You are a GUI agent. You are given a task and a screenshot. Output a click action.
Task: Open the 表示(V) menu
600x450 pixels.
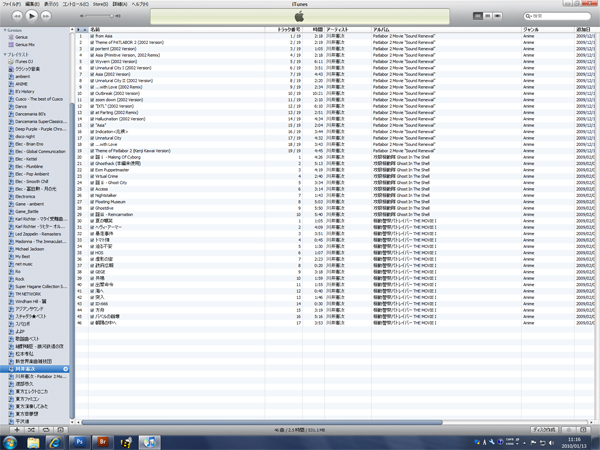tap(51, 4)
